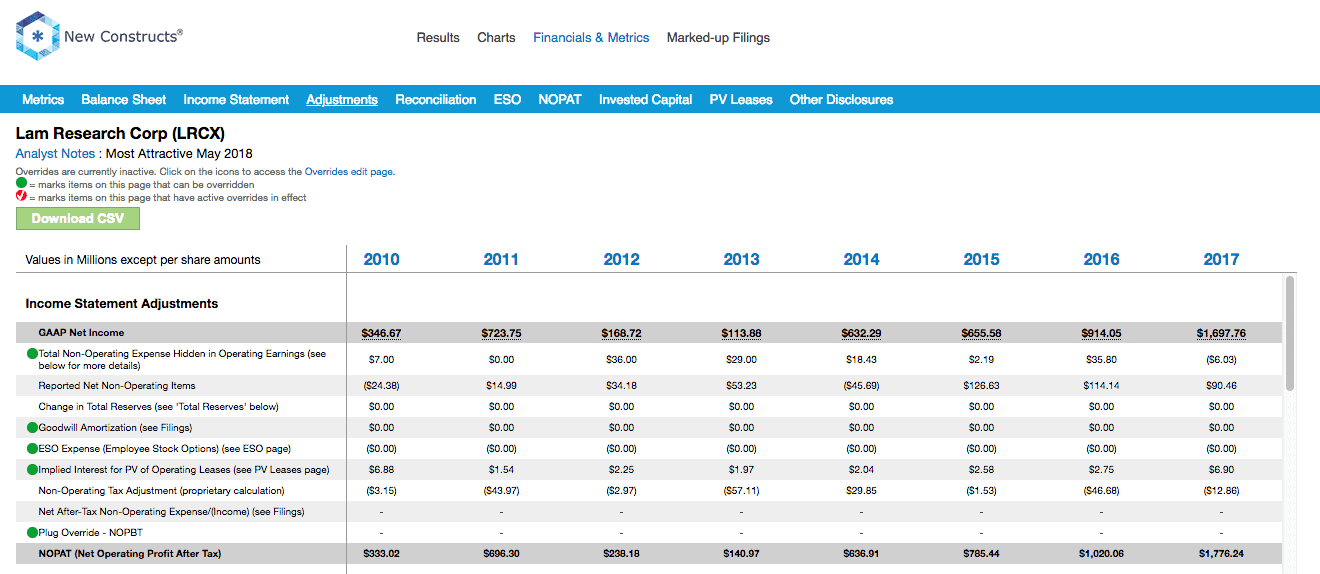The width and height of the screenshot is (1320, 574).
Task: Click GAAP Net Income value $346.67
Action: 381,333
